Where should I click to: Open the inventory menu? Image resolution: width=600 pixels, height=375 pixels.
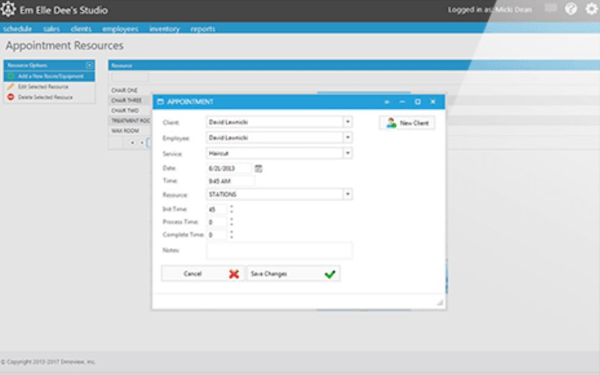click(165, 29)
